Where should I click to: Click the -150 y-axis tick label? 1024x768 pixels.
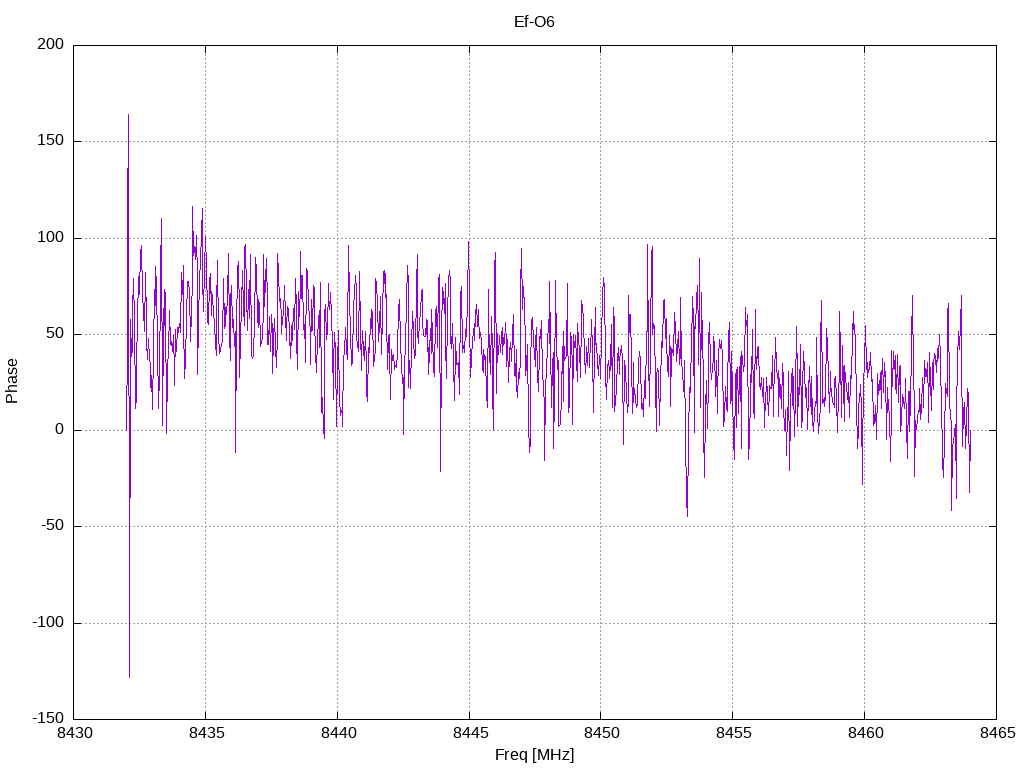[x=48, y=718]
